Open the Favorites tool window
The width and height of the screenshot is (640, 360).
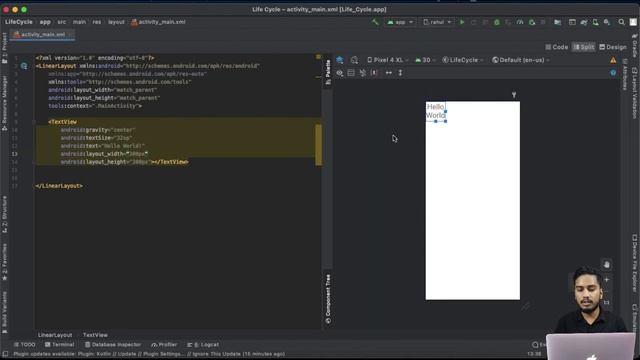tap(4, 262)
